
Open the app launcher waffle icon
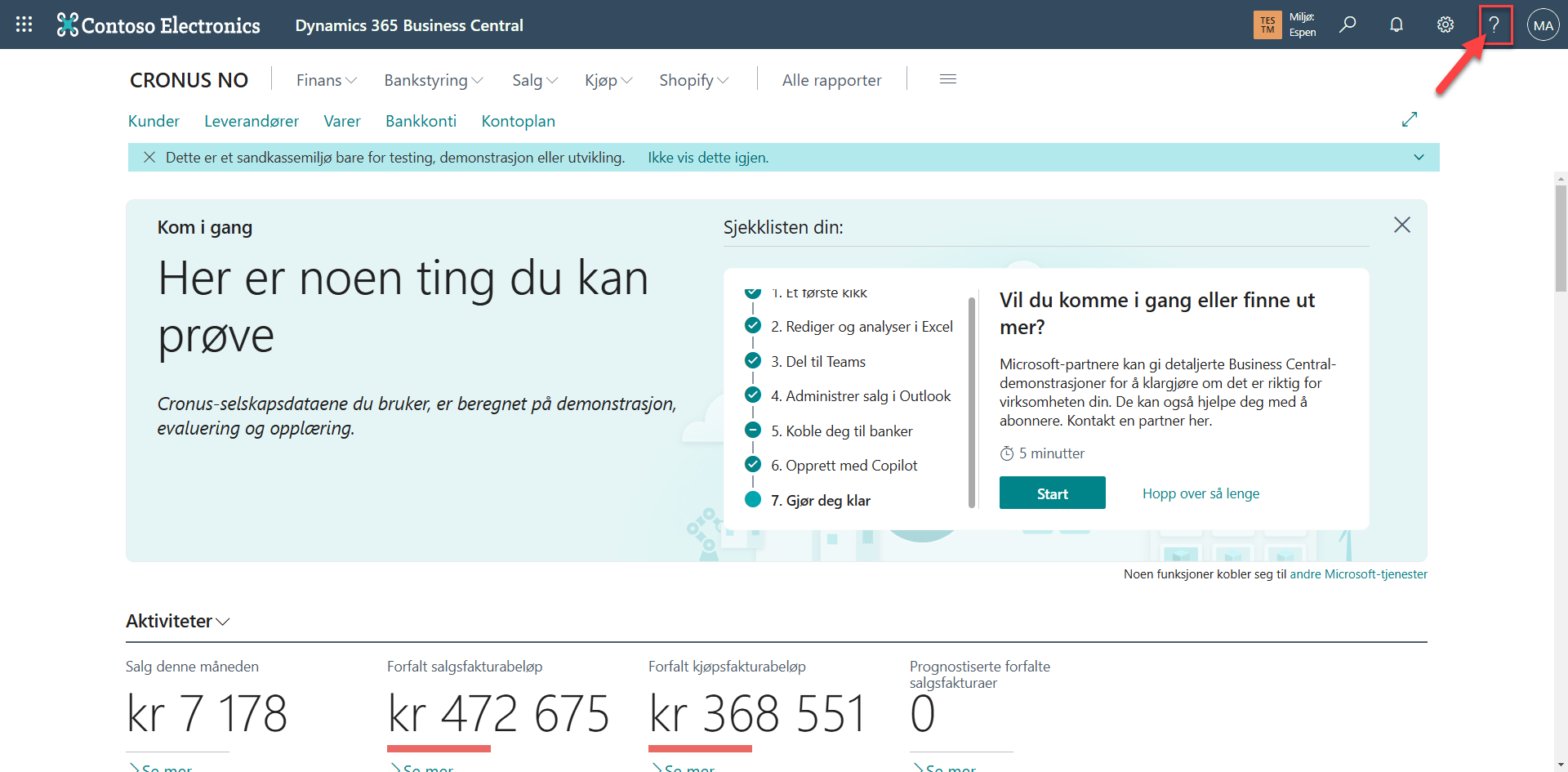point(24,25)
